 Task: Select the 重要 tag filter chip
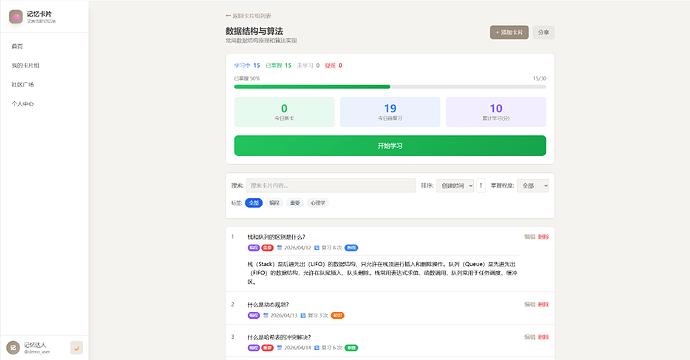tap(295, 203)
